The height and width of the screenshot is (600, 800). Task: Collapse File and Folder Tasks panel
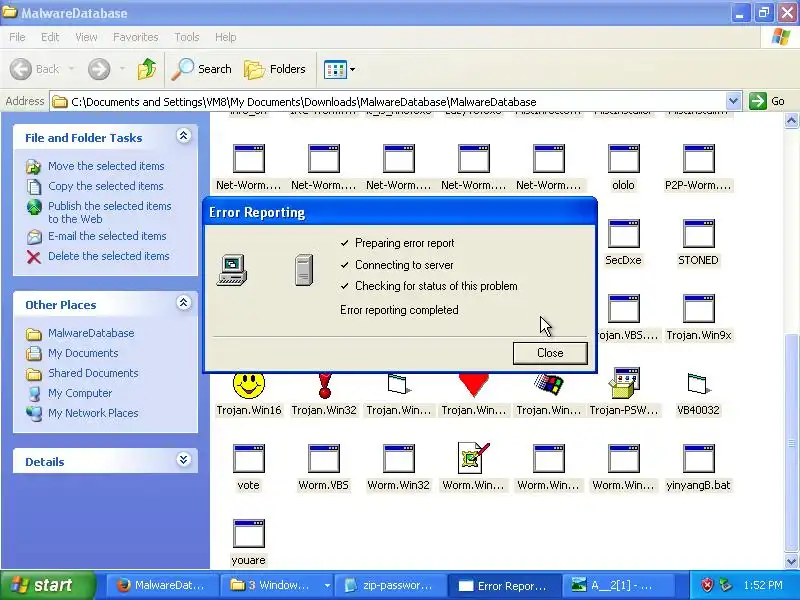pyautogui.click(x=183, y=136)
